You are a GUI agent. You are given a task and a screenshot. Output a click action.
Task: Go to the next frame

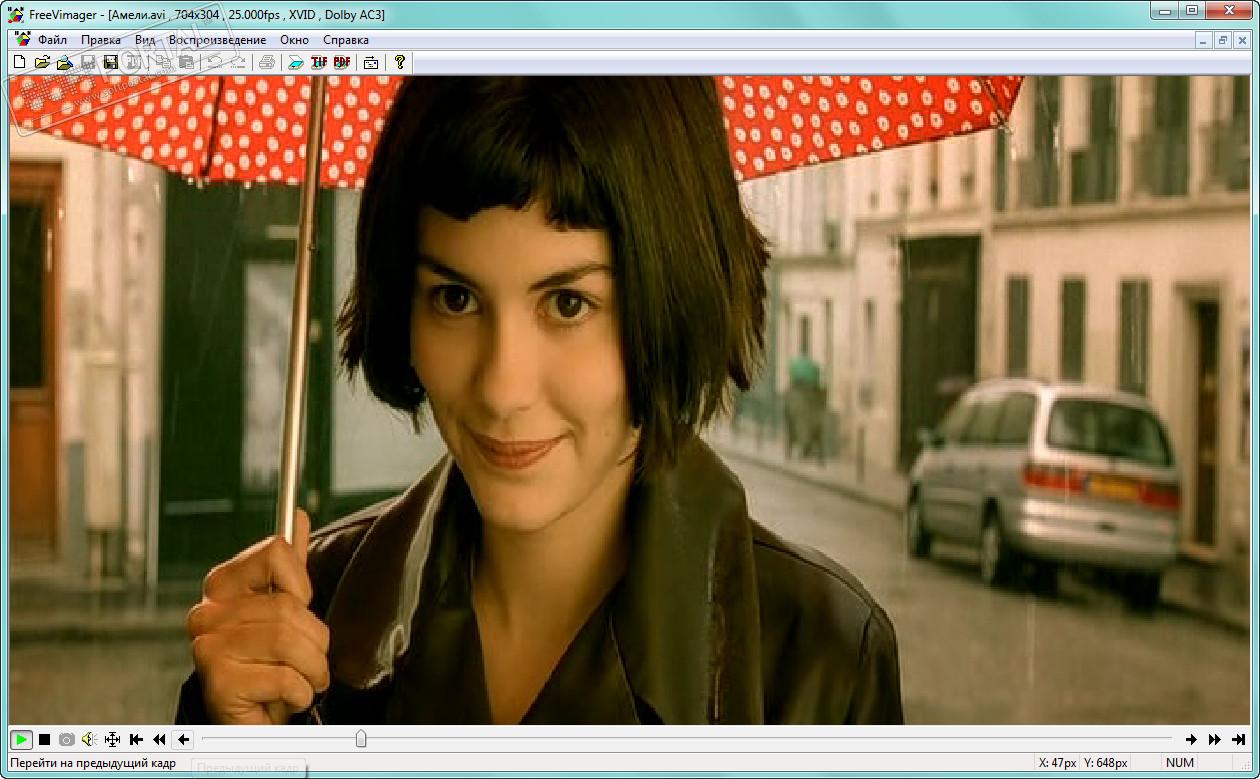click(1191, 739)
